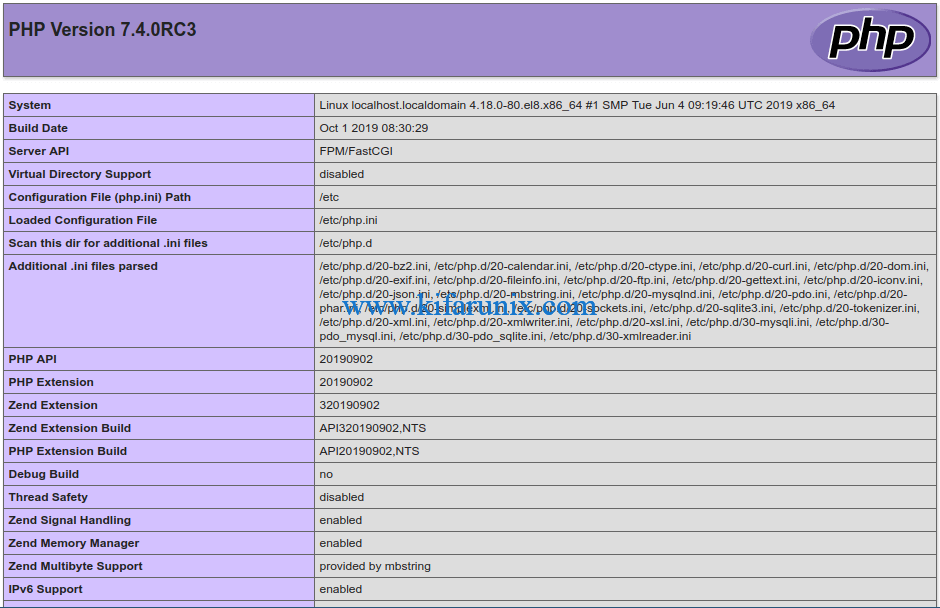
Task: Click the PHP Extension Build label
Action: [x=68, y=451]
